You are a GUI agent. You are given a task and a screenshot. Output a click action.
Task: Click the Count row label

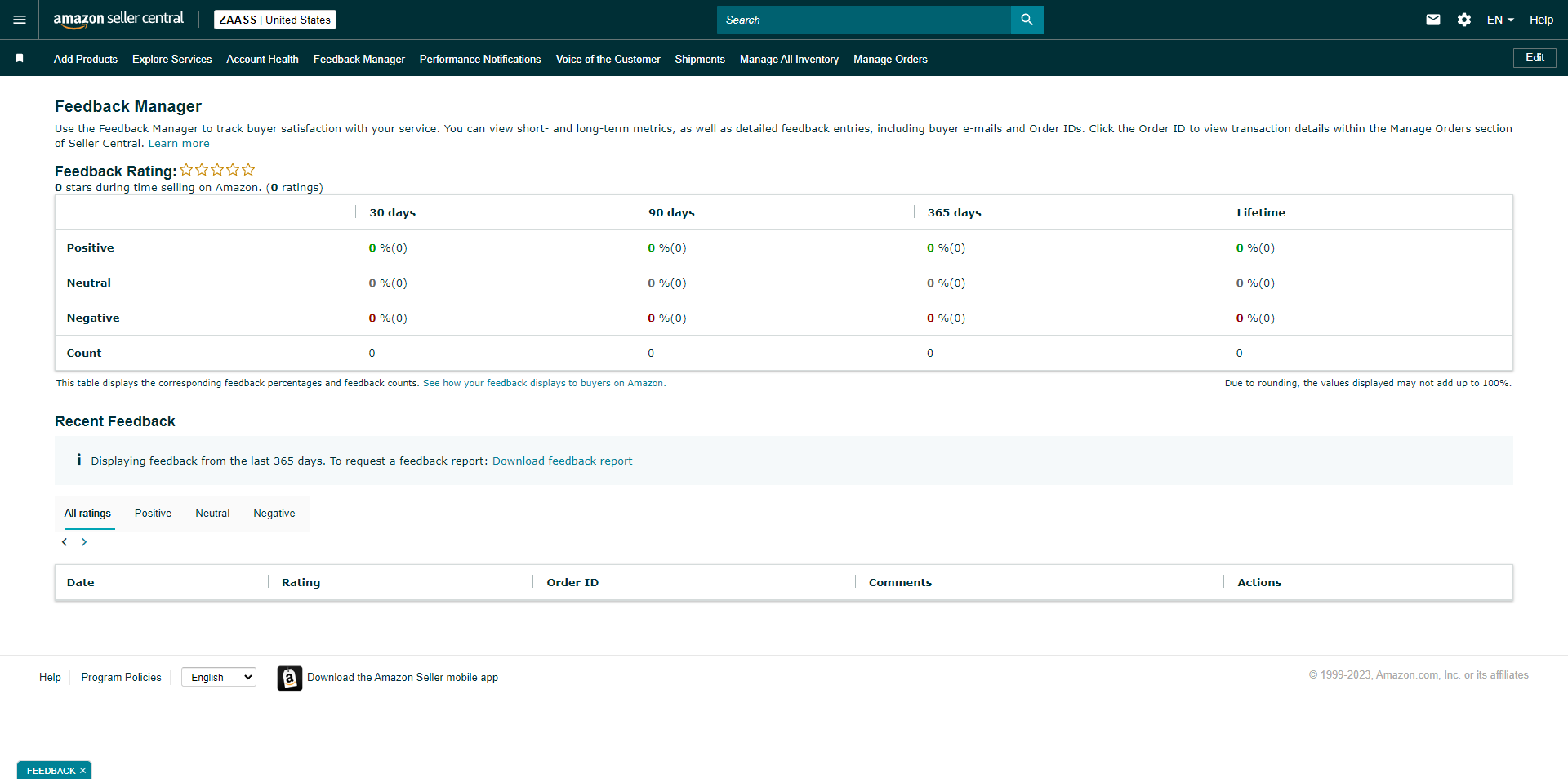click(x=84, y=353)
